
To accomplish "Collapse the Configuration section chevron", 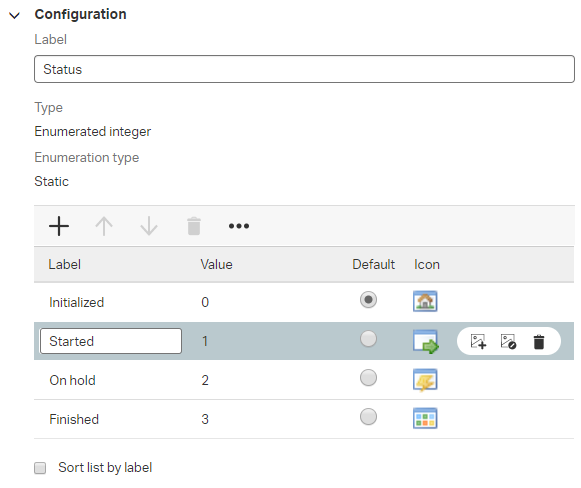I will point(14,16).
